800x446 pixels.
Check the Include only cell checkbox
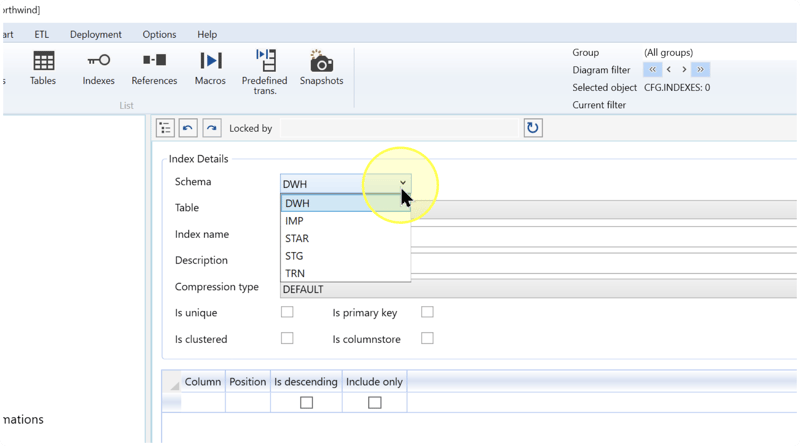(x=374, y=403)
